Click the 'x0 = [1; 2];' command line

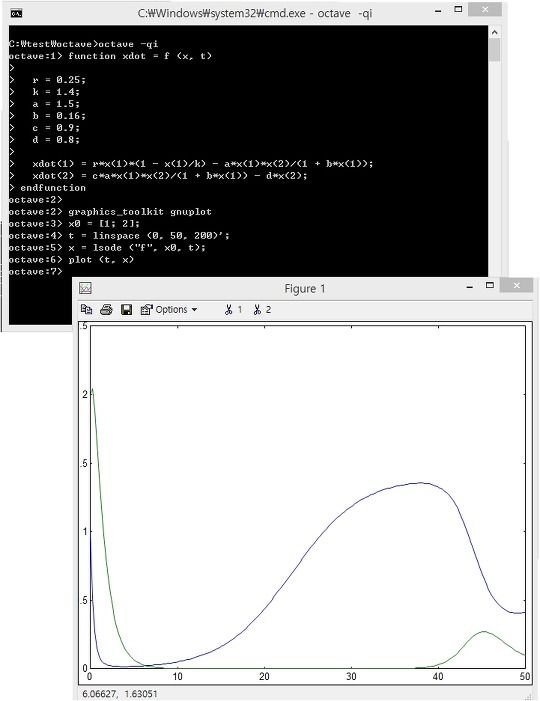[74, 224]
